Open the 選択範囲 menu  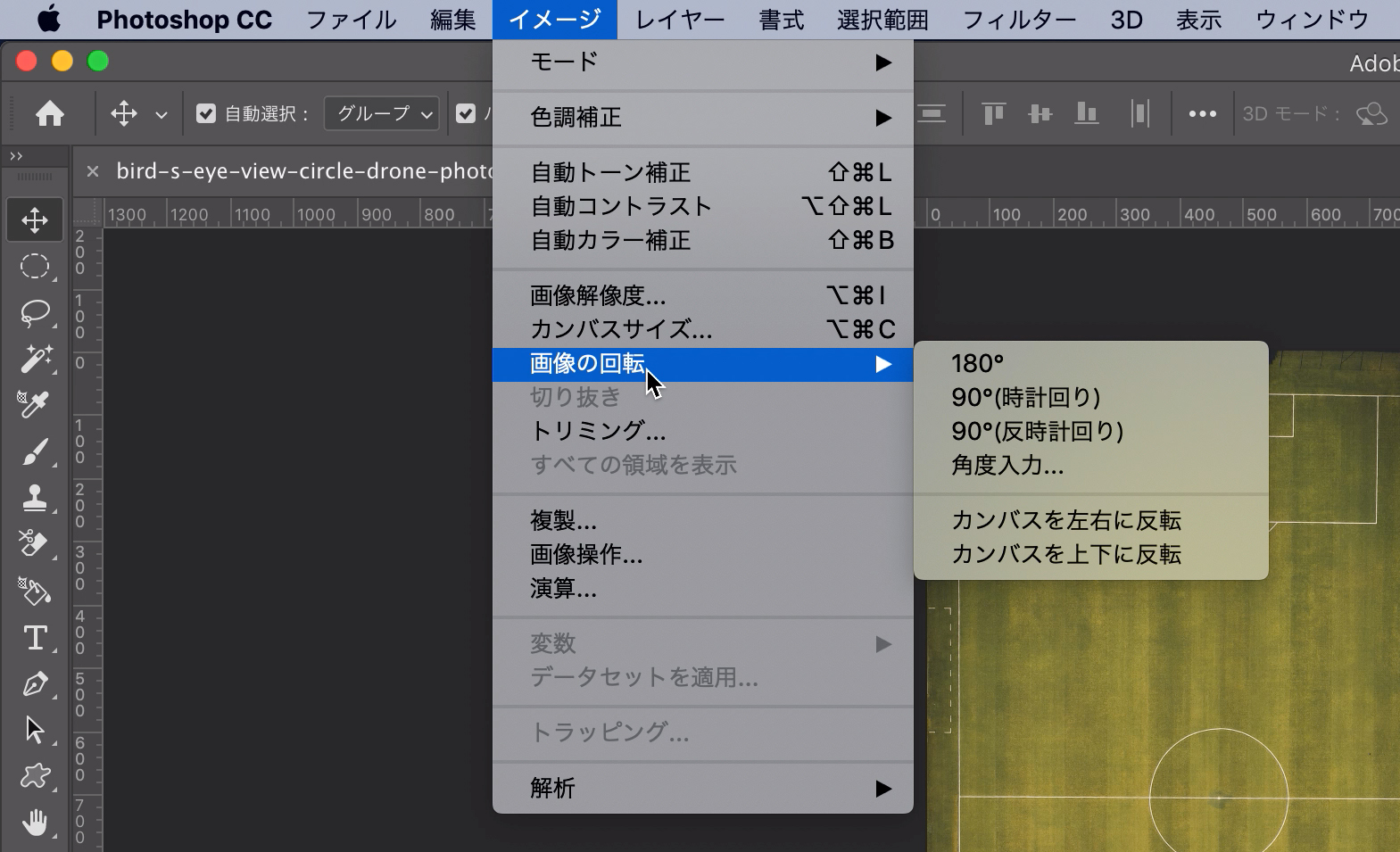883,19
